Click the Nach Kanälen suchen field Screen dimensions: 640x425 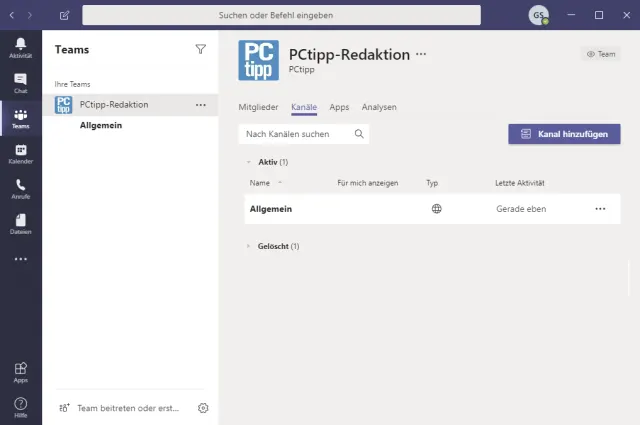(x=304, y=134)
